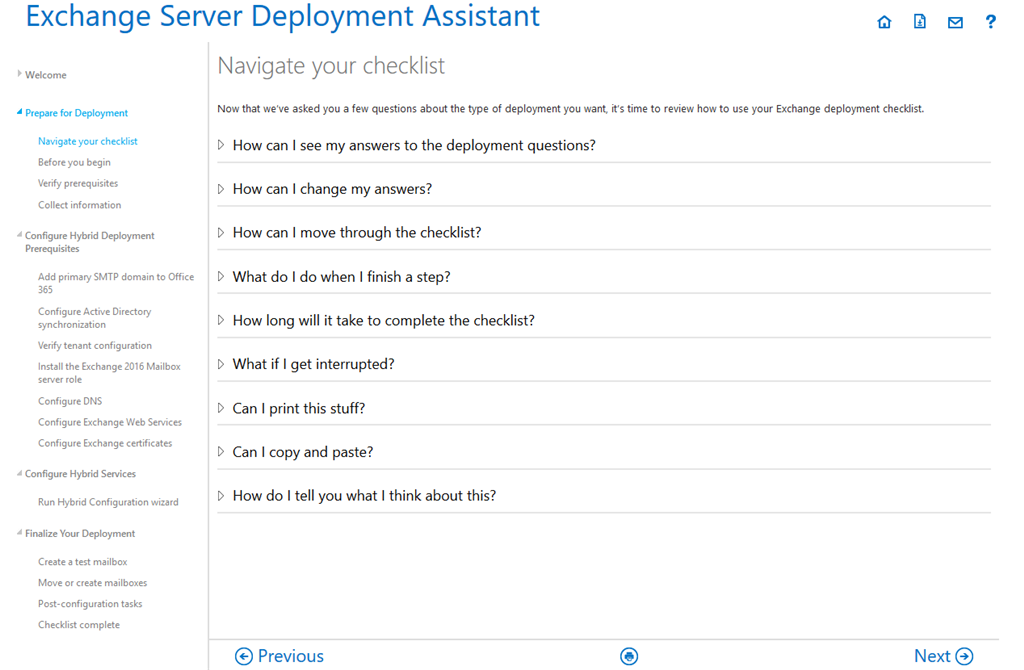Expand 'How can I move through the checklist?'
The height and width of the screenshot is (670, 1024).
(357, 232)
